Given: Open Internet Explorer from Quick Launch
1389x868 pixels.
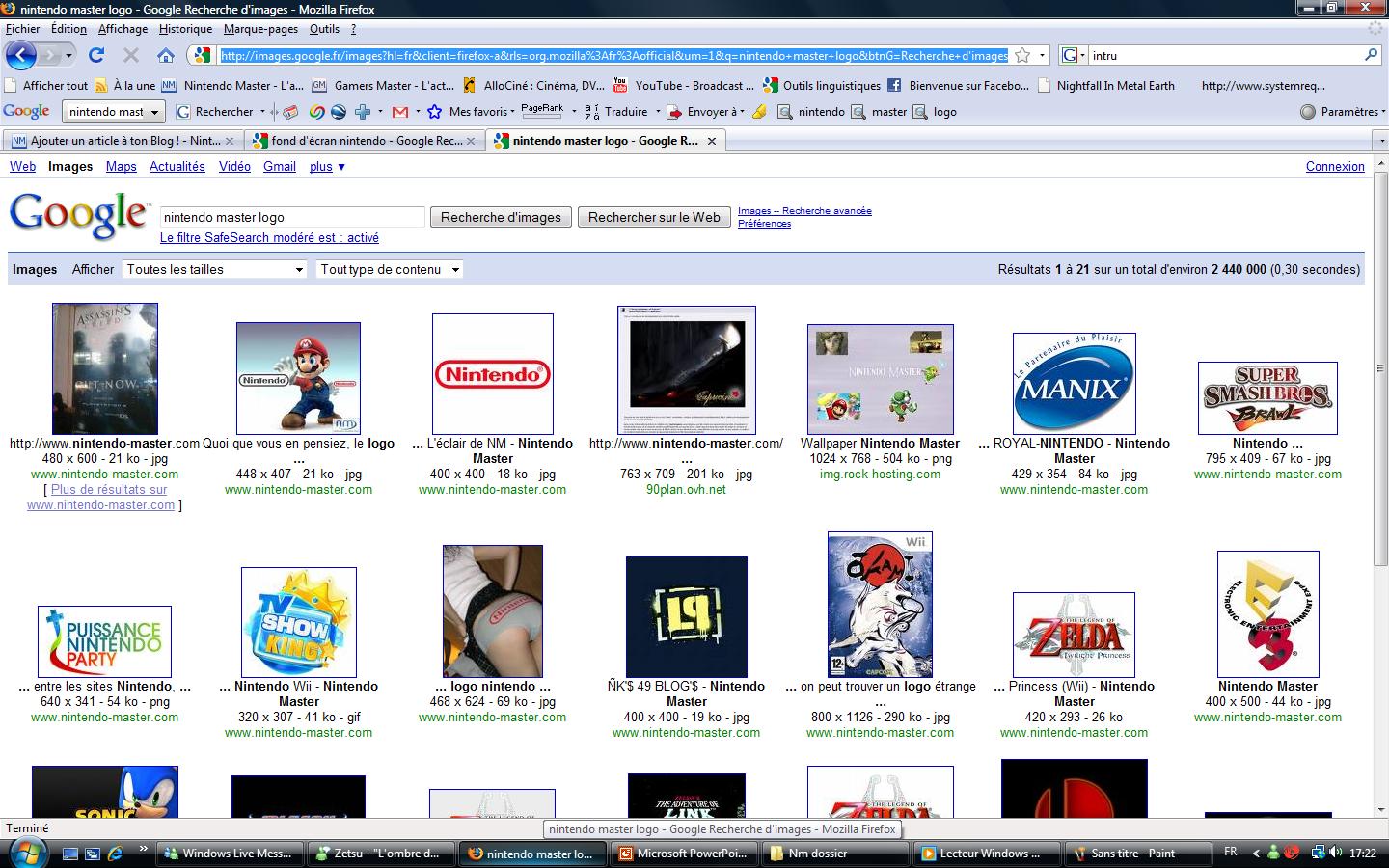Looking at the screenshot, I should 115,853.
